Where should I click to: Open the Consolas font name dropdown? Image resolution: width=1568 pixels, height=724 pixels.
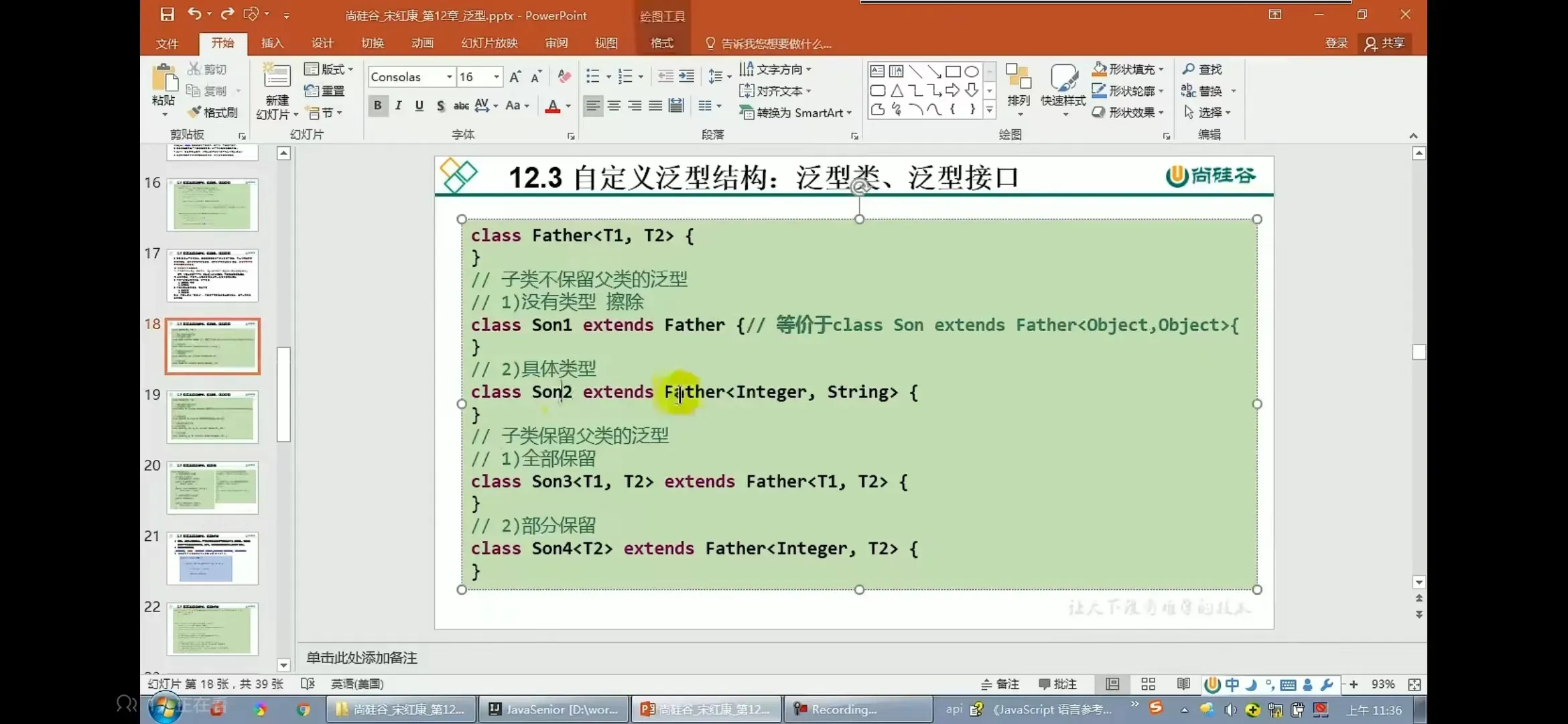(449, 77)
